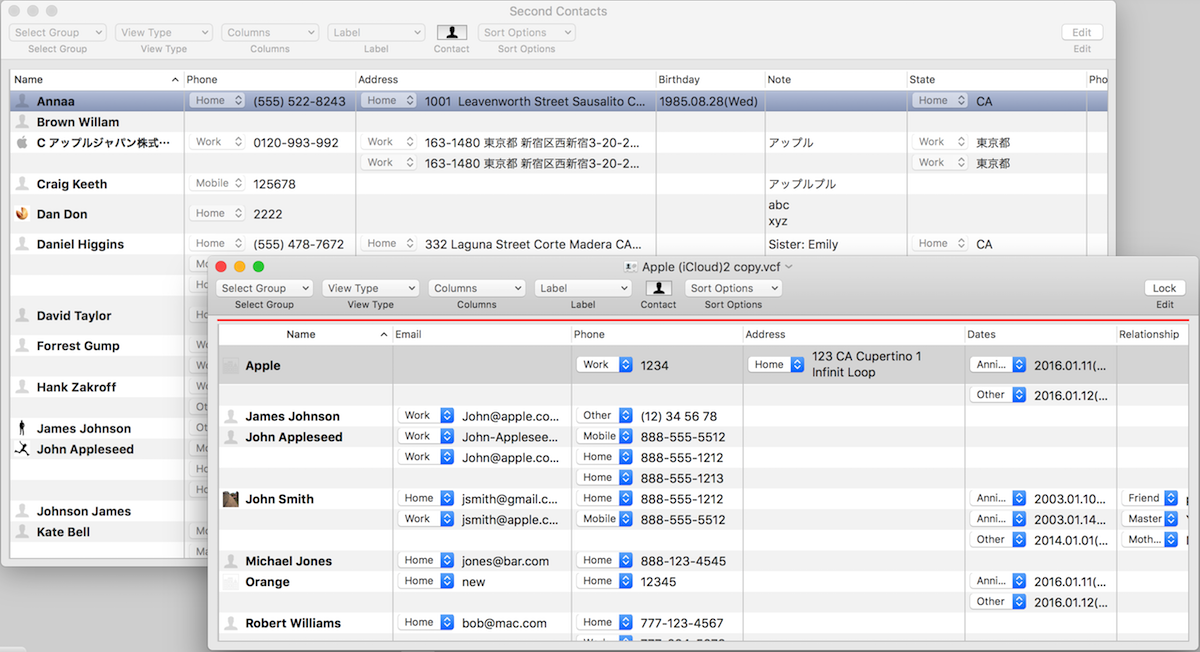Open the Label dropdown in Second Contacts

point(376,33)
